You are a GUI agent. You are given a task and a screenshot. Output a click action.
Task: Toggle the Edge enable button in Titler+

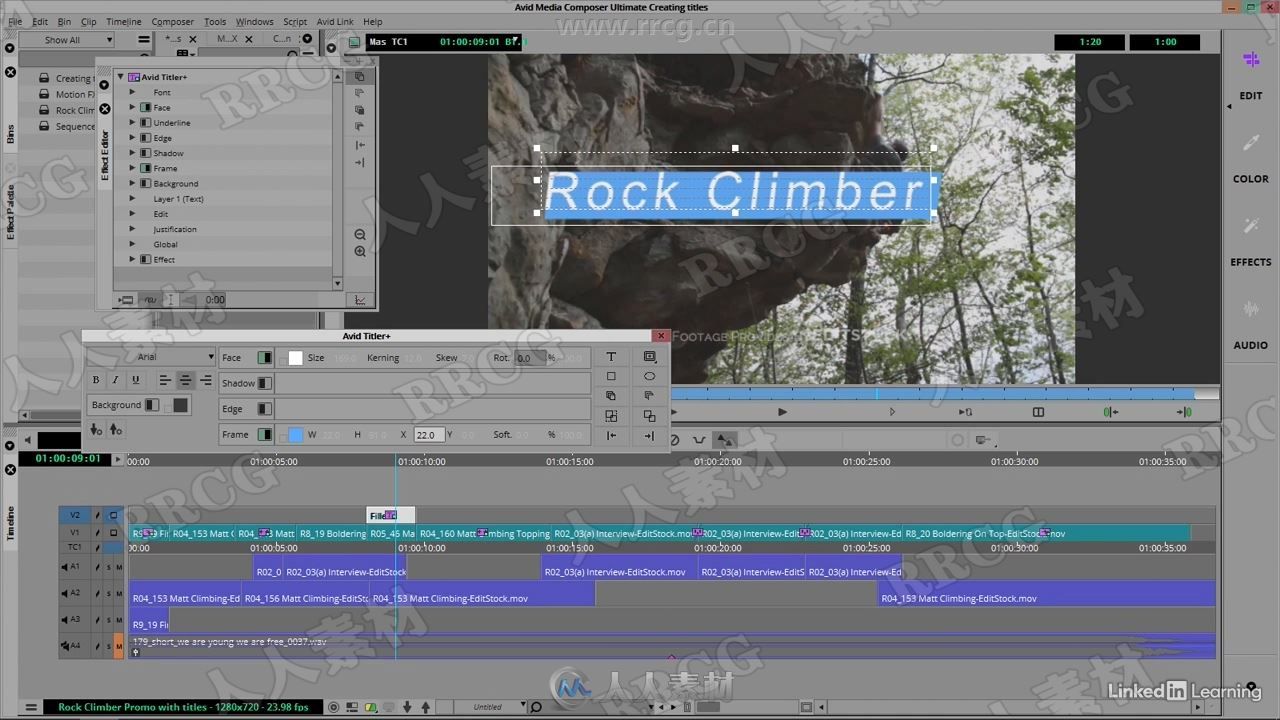point(265,409)
